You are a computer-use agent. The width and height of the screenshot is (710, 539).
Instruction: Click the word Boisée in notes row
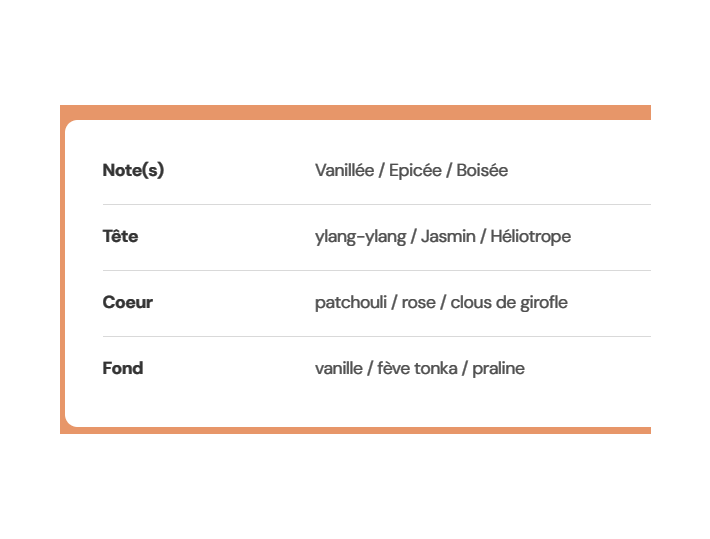click(x=482, y=170)
